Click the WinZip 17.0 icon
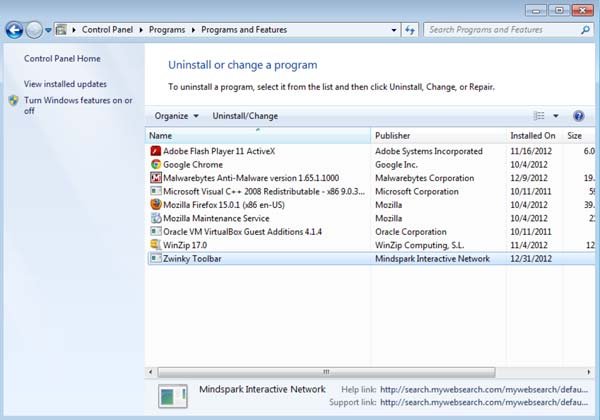 pos(155,245)
